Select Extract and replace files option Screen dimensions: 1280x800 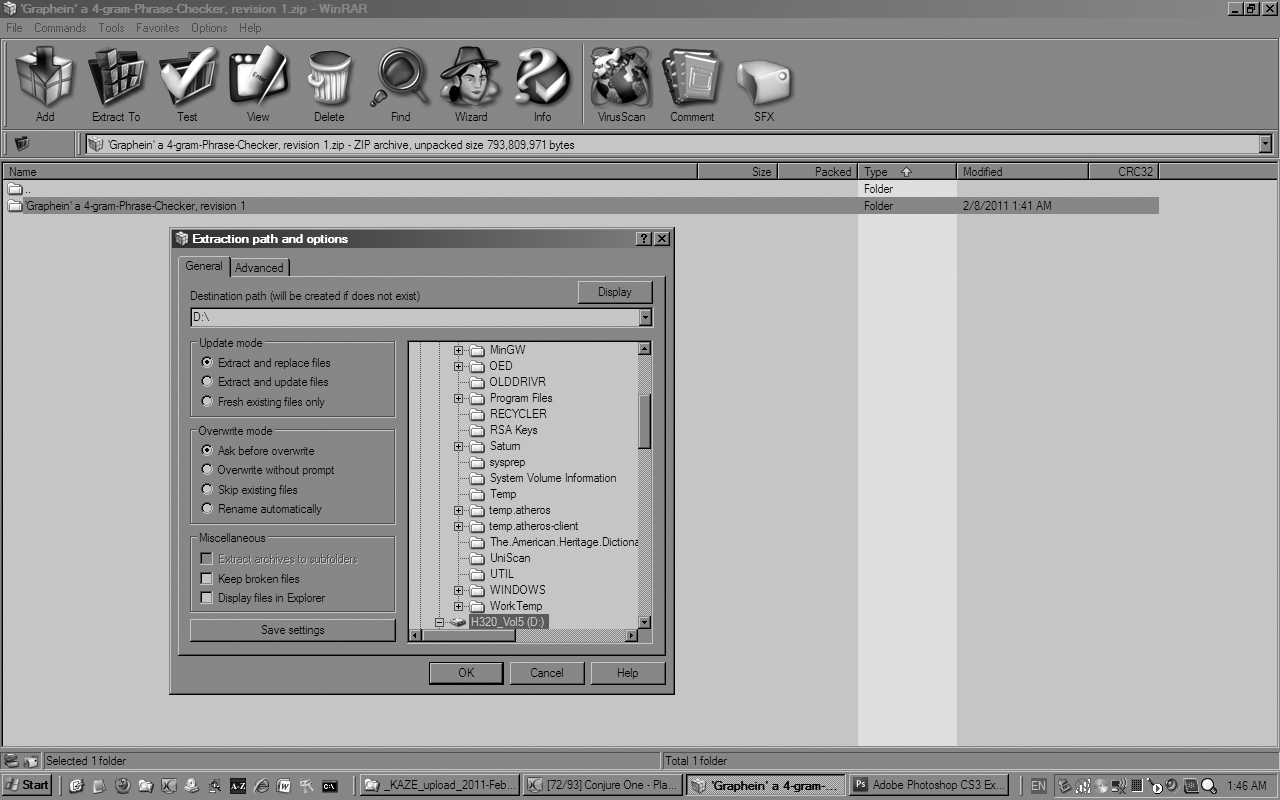coord(207,363)
